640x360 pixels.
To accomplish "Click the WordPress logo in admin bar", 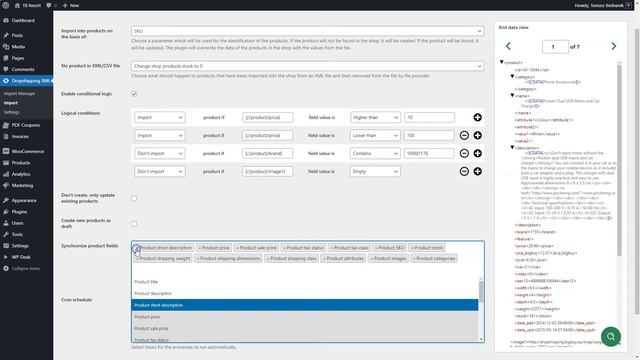I will pos(5,5).
